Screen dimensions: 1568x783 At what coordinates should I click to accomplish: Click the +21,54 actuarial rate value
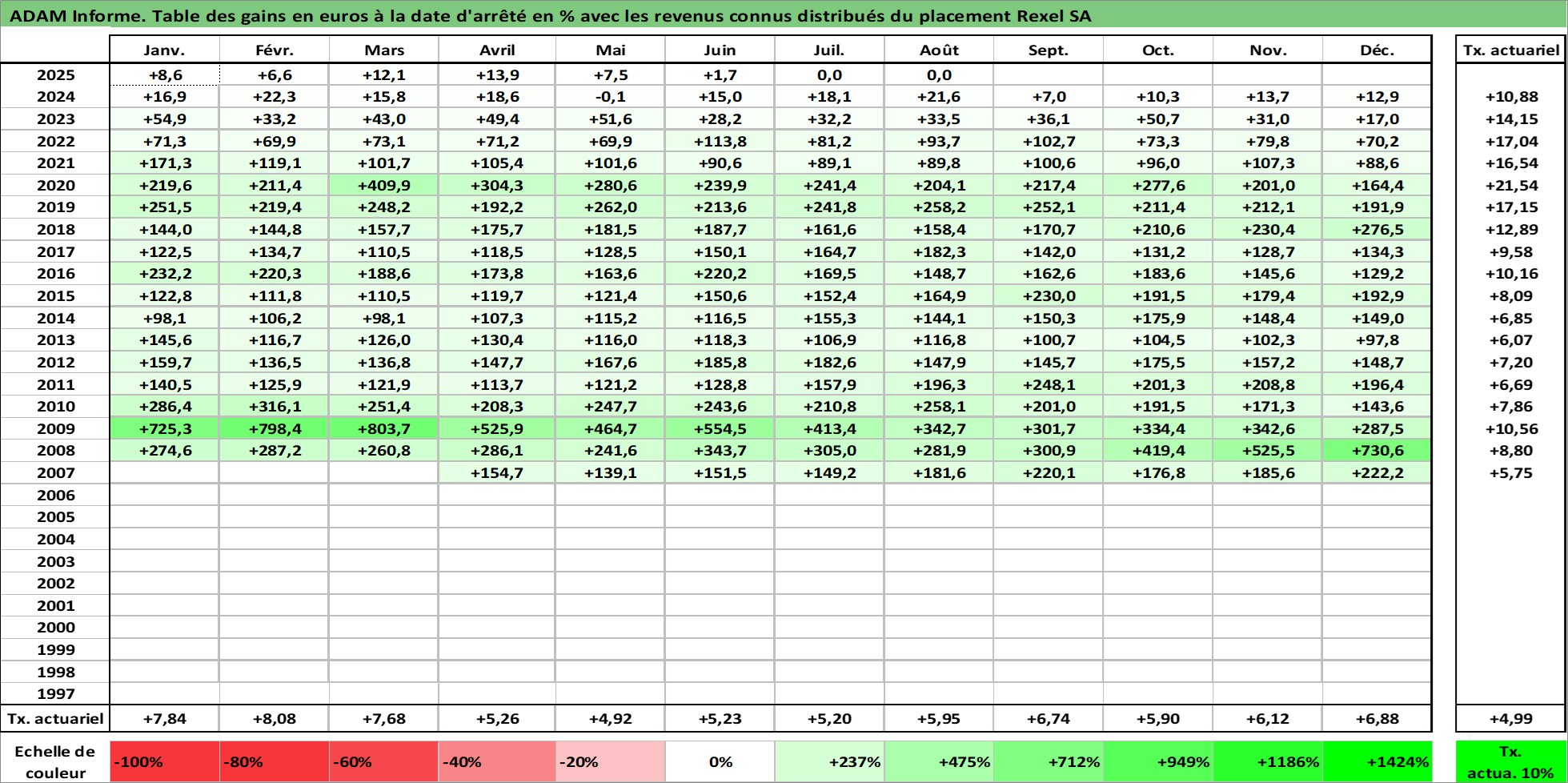1511,185
